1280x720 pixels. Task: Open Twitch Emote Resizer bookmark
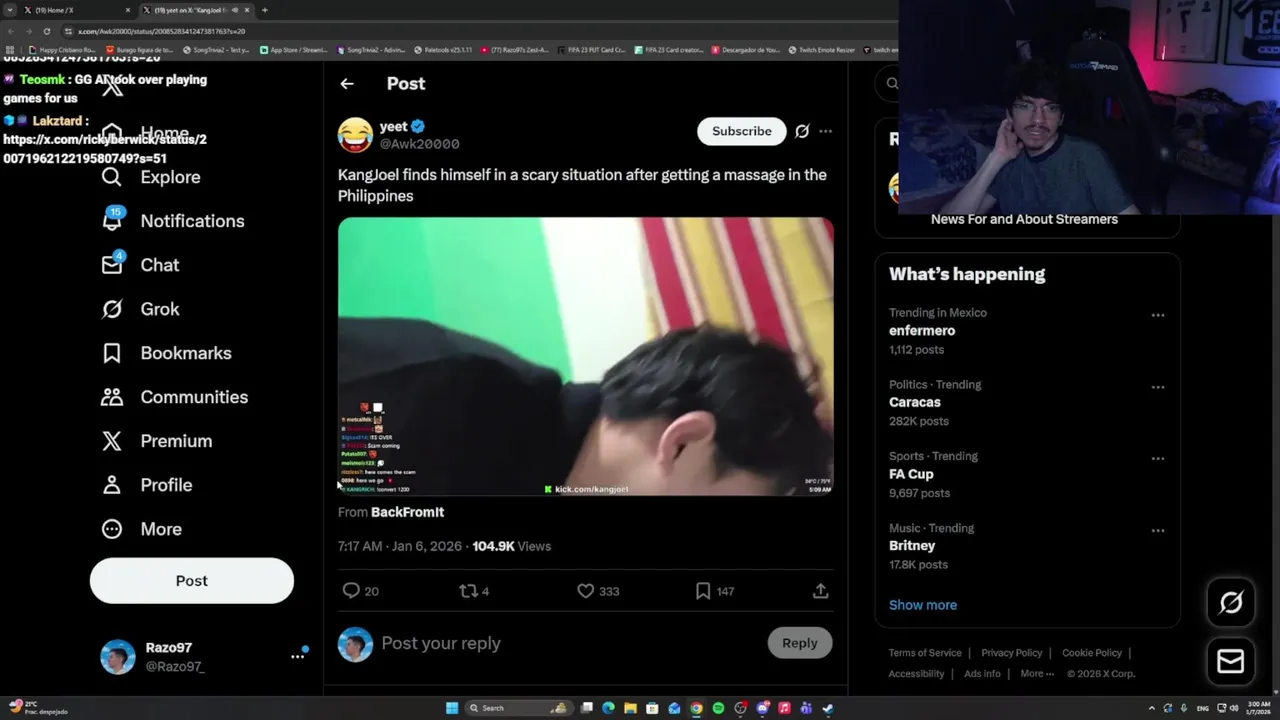(822, 50)
